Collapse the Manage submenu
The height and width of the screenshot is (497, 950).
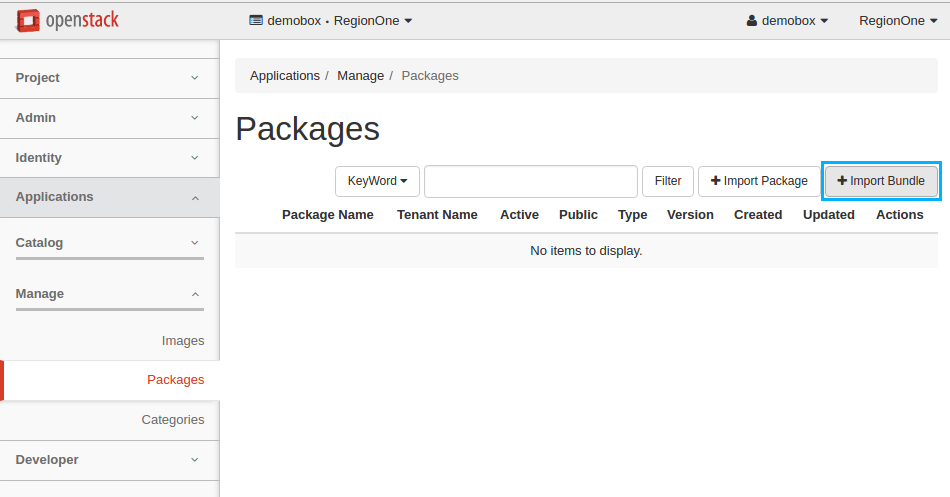click(108, 294)
